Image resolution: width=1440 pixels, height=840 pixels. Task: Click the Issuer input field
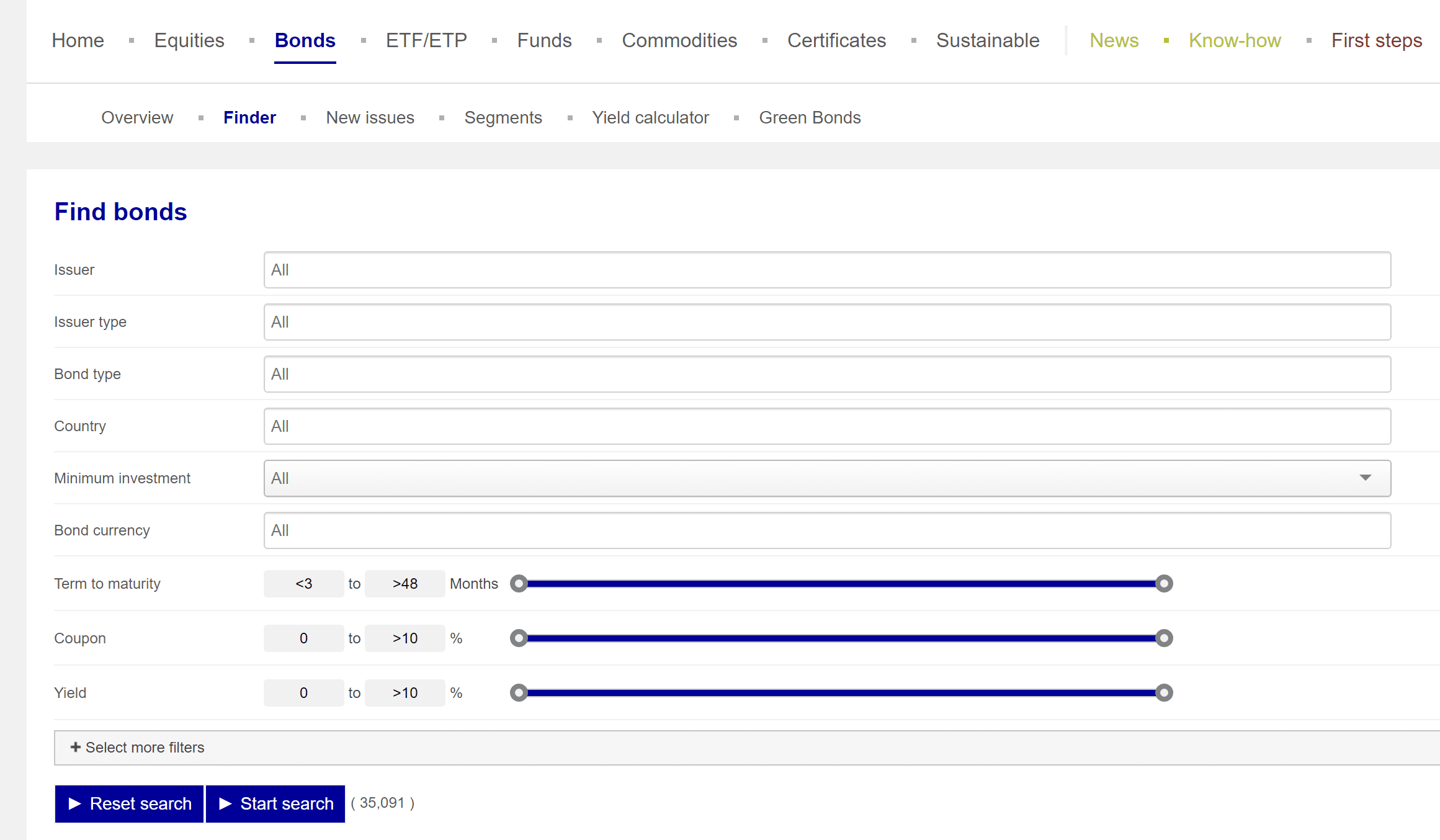[x=826, y=270]
